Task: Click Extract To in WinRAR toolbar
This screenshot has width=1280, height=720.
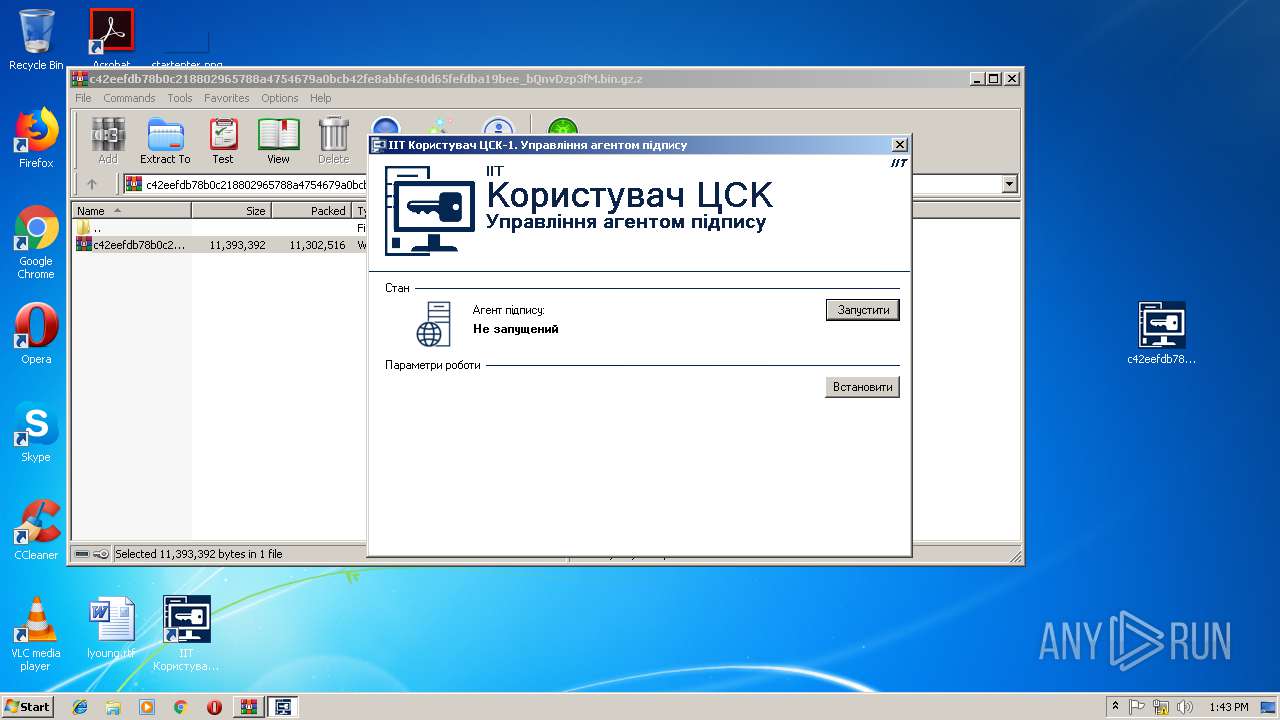Action: (x=165, y=141)
